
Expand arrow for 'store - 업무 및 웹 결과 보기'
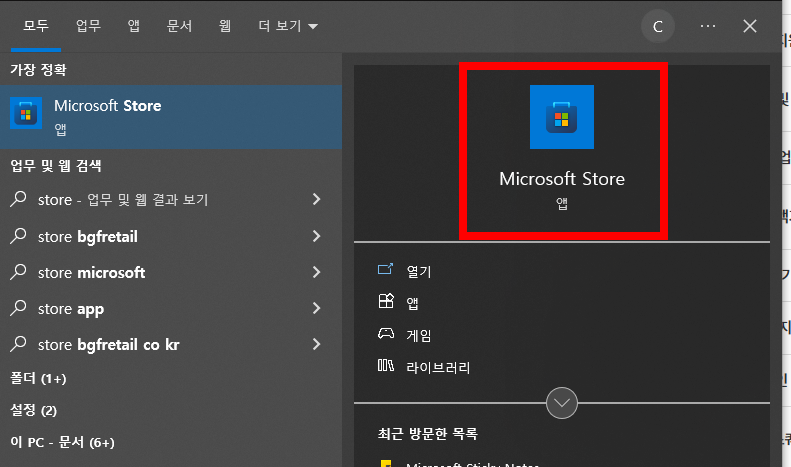pyautogui.click(x=316, y=199)
